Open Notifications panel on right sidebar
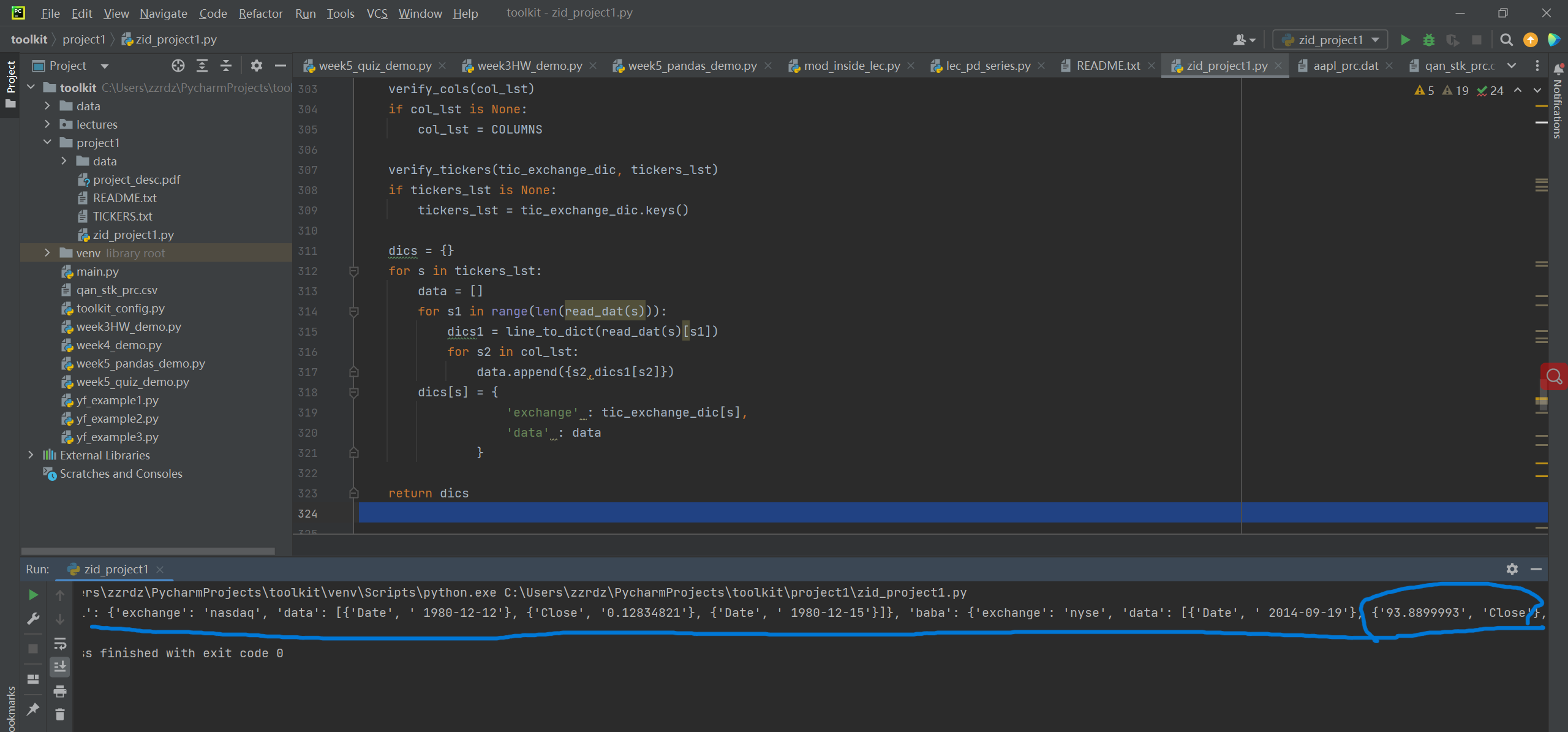 coord(1558,101)
